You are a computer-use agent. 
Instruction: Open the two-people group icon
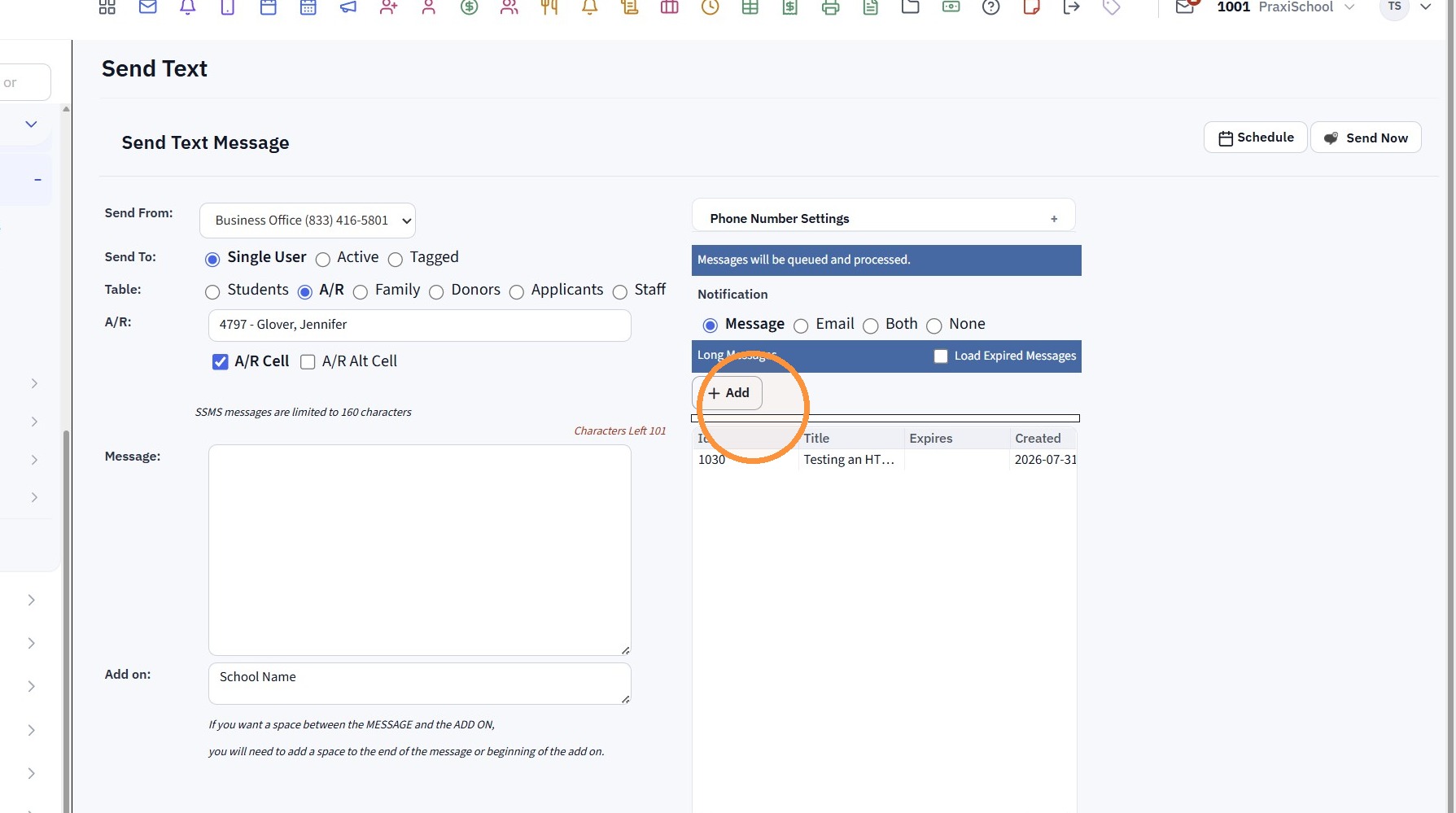tap(509, 7)
